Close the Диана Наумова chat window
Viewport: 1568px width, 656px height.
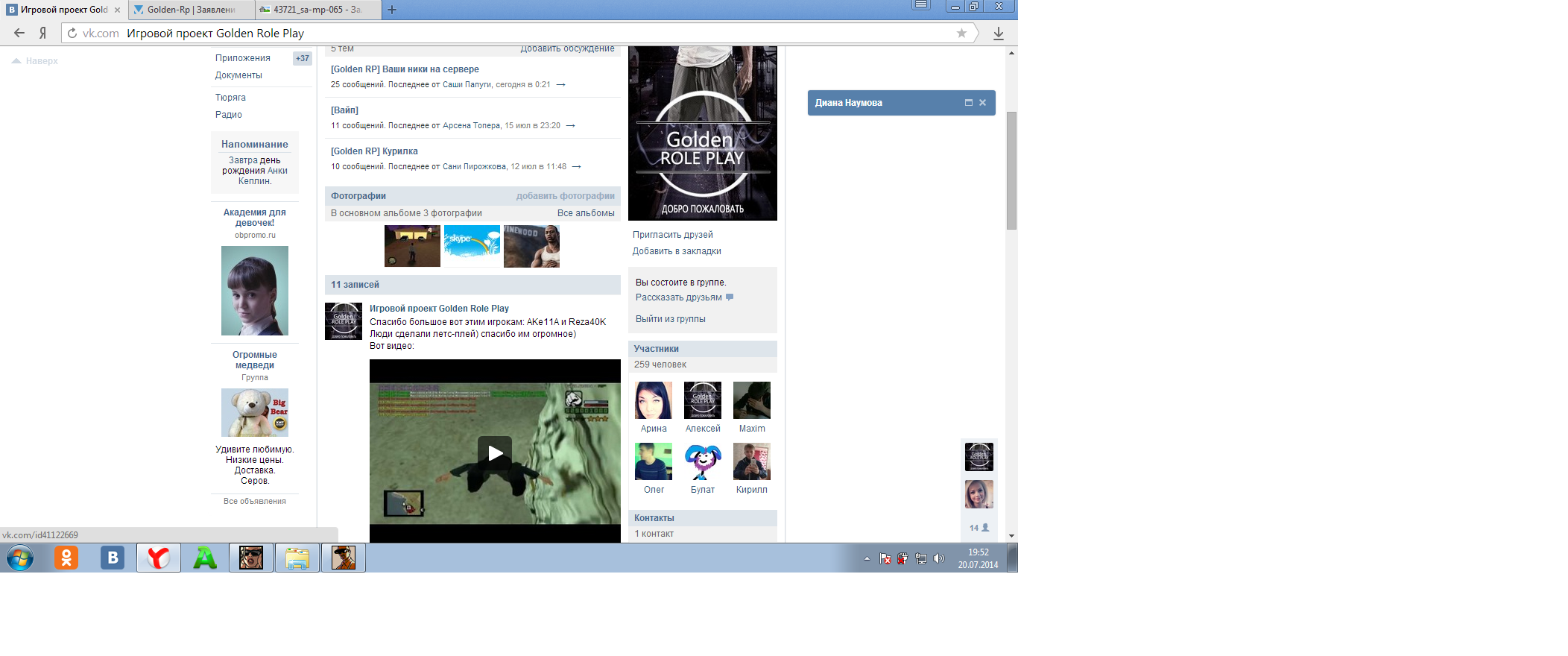(x=982, y=103)
